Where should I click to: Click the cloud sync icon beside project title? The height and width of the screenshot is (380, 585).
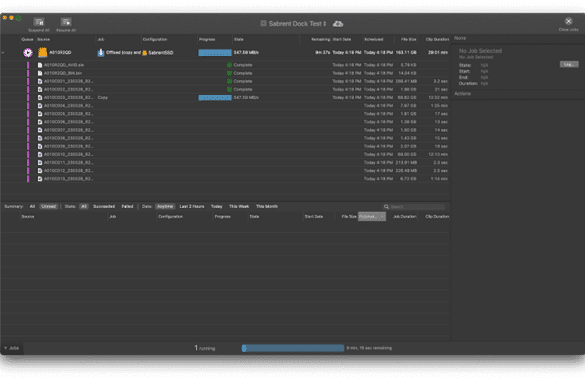tap(338, 24)
